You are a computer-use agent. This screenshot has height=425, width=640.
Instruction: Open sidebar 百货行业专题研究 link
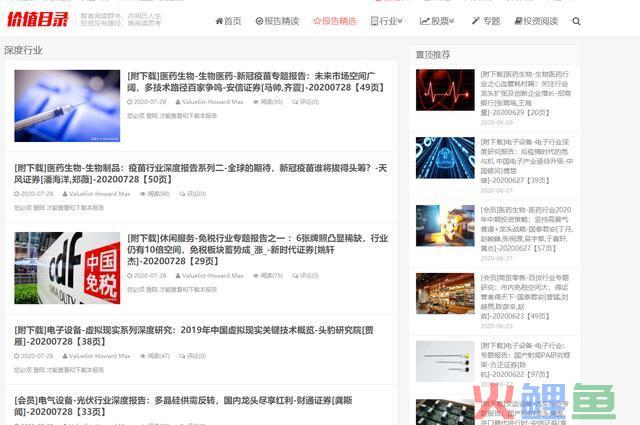(524, 297)
